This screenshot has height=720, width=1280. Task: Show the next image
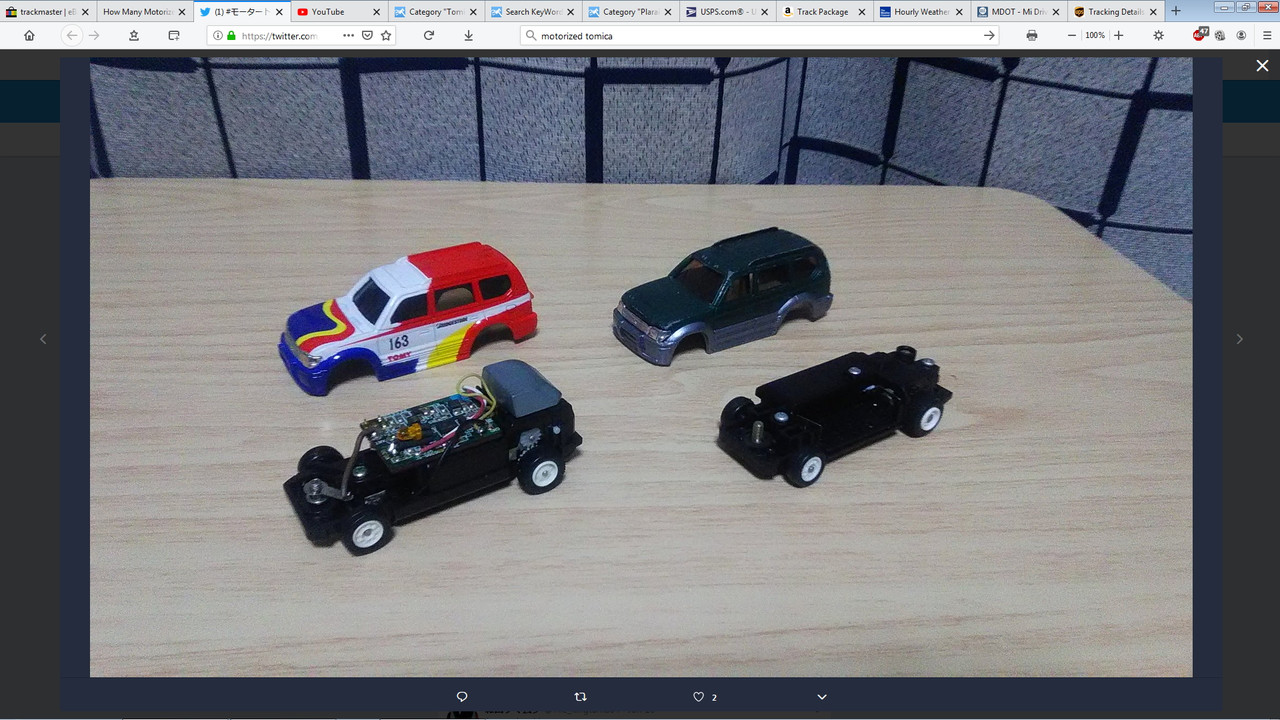(x=1239, y=339)
